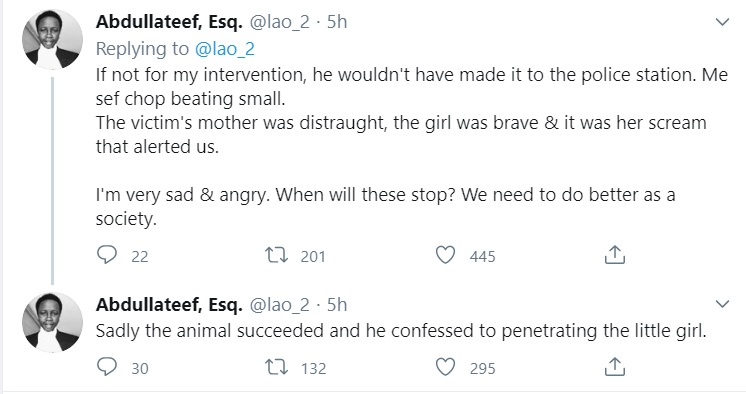This screenshot has height=394, width=746.
Task: Click the first tweet's profile avatar
Action: point(52,39)
